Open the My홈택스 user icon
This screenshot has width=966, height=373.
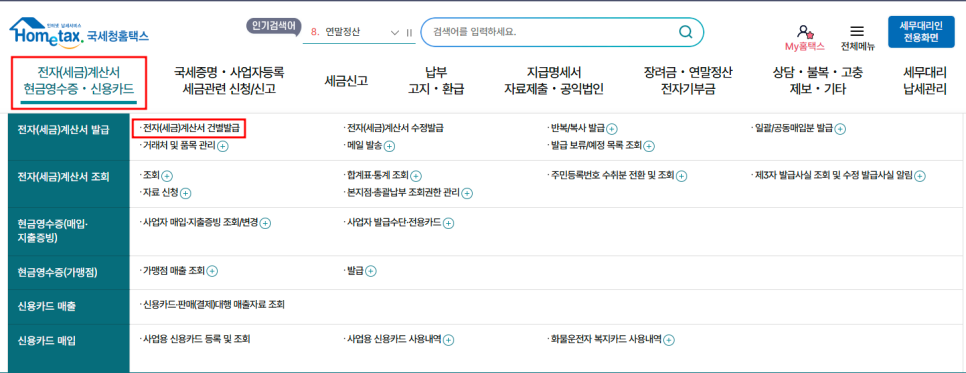(804, 31)
